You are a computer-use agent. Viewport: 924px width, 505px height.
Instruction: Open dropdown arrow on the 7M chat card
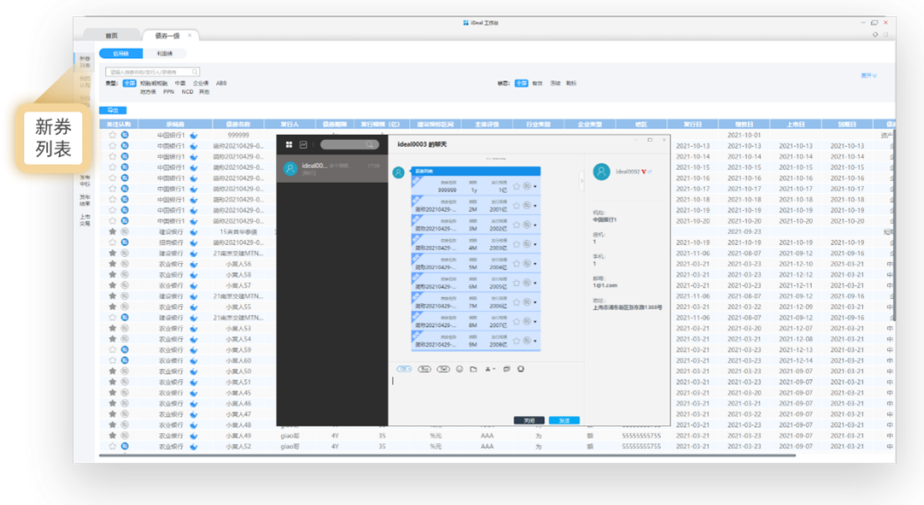(535, 303)
